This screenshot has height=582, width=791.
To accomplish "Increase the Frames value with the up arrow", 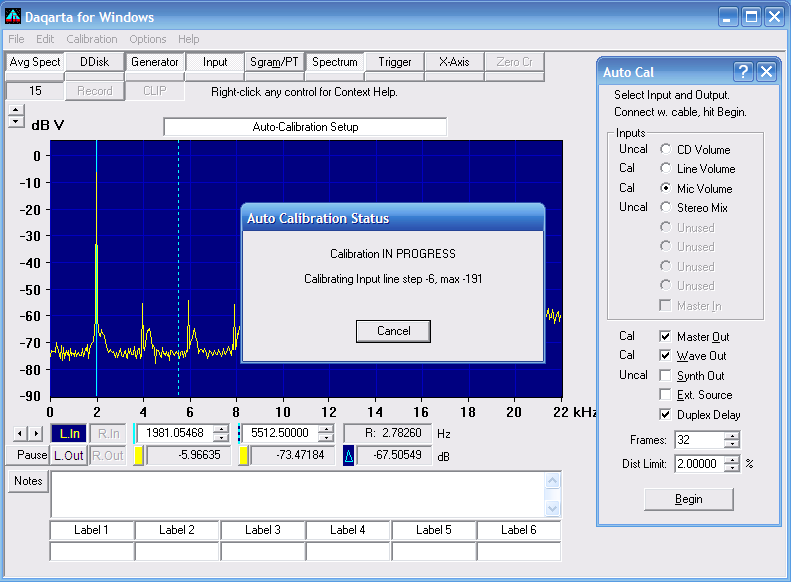I will pyautogui.click(x=732, y=435).
